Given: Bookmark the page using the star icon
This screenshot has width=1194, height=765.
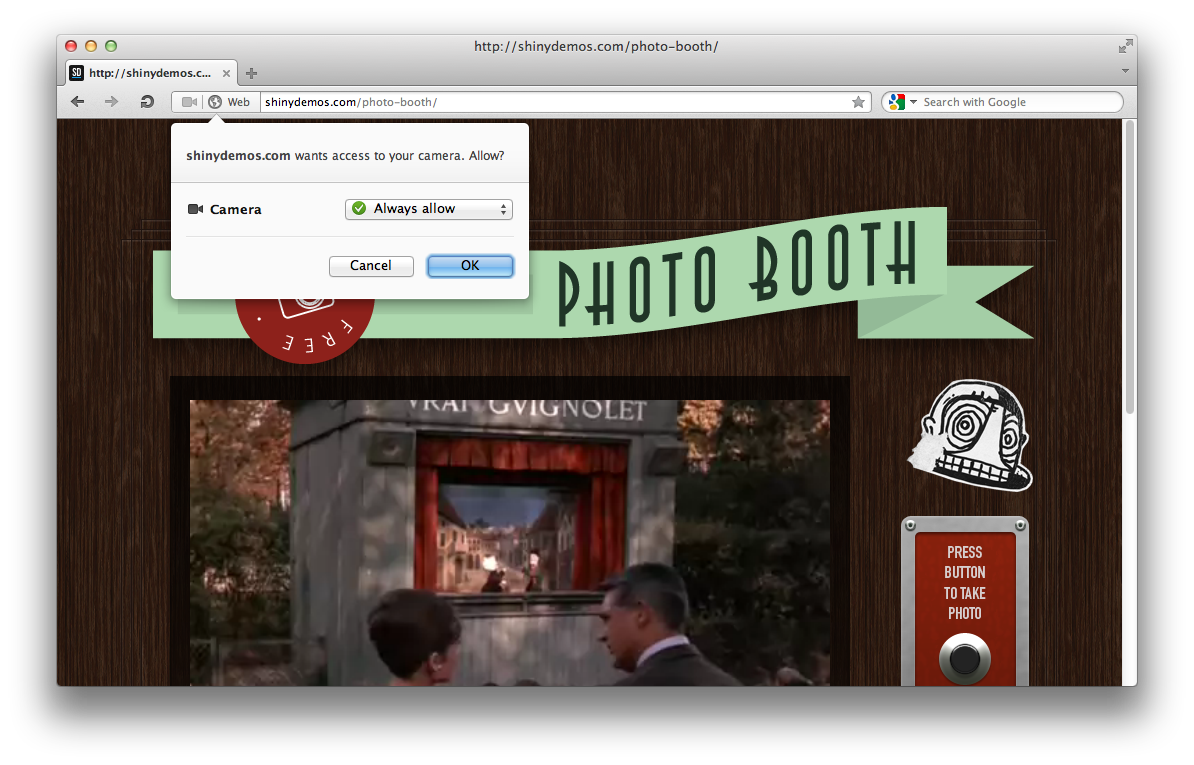Looking at the screenshot, I should [x=858, y=102].
